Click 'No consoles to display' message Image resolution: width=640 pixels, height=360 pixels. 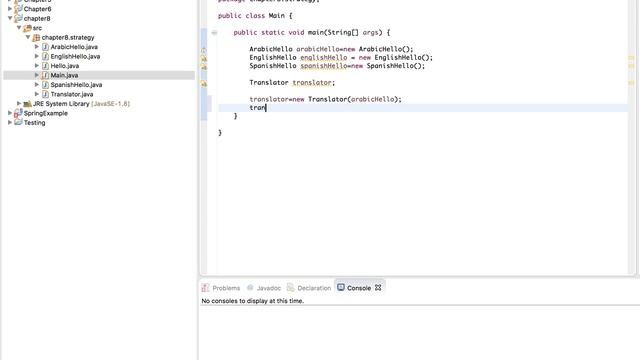252,301
